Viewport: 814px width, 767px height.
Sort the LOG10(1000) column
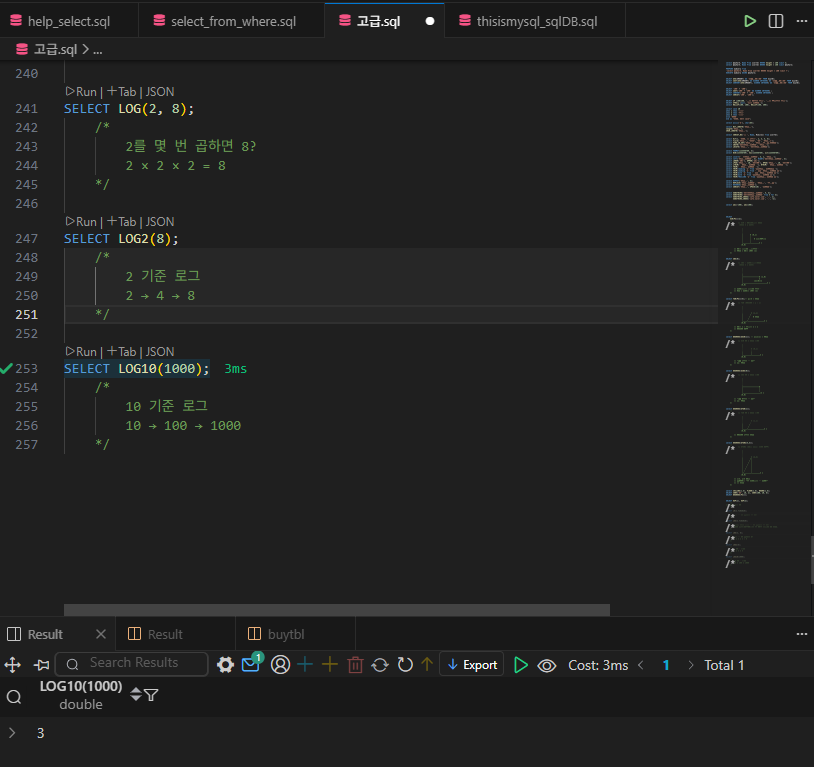(x=135, y=694)
